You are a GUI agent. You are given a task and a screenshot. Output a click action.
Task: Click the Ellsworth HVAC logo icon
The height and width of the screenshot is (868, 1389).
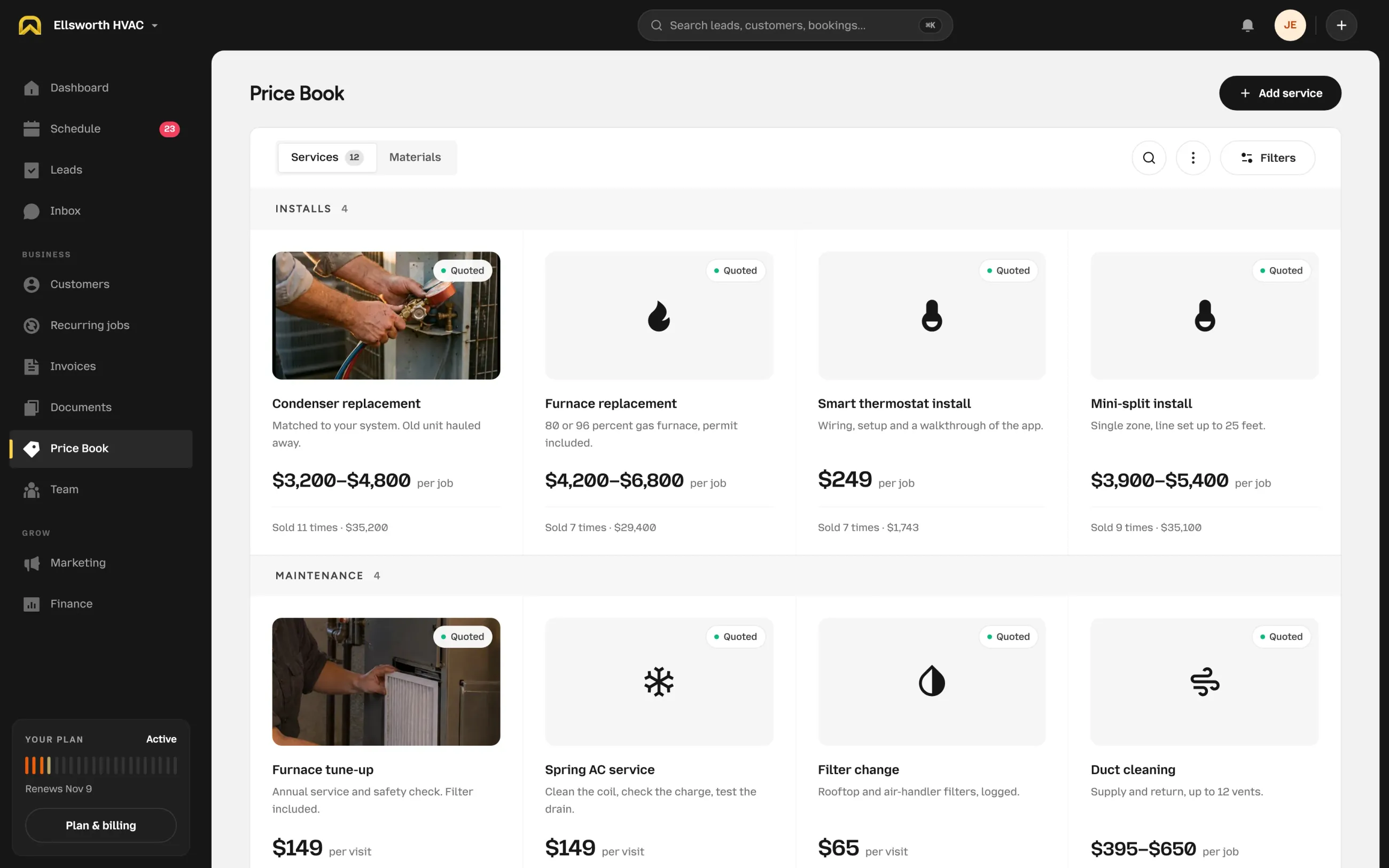click(x=30, y=25)
